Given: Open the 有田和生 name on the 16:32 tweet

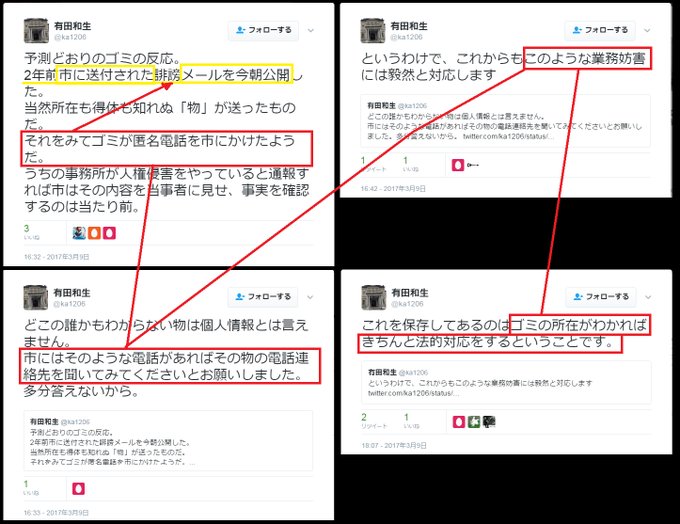Looking at the screenshot, I should (x=72, y=26).
